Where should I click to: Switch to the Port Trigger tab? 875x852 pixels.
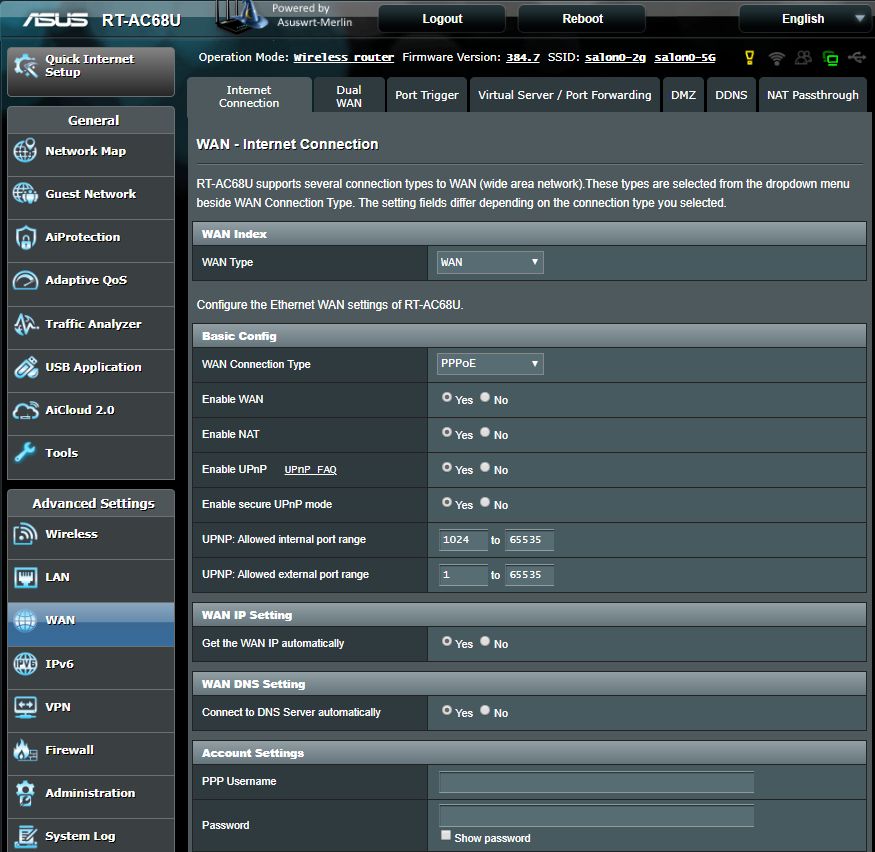[426, 95]
